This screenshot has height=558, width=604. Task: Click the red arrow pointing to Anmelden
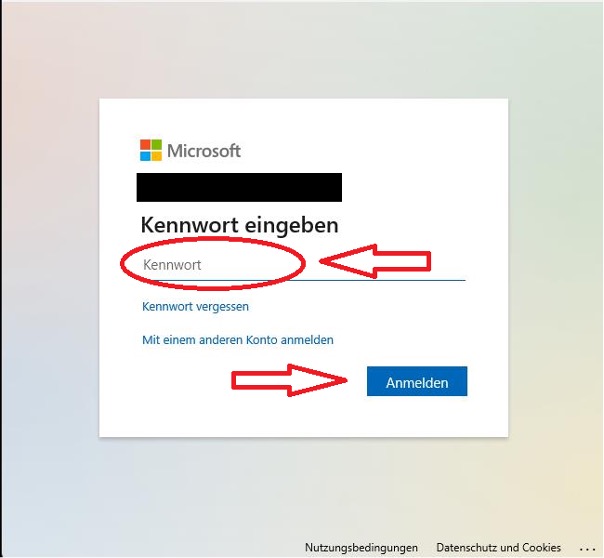click(x=289, y=380)
